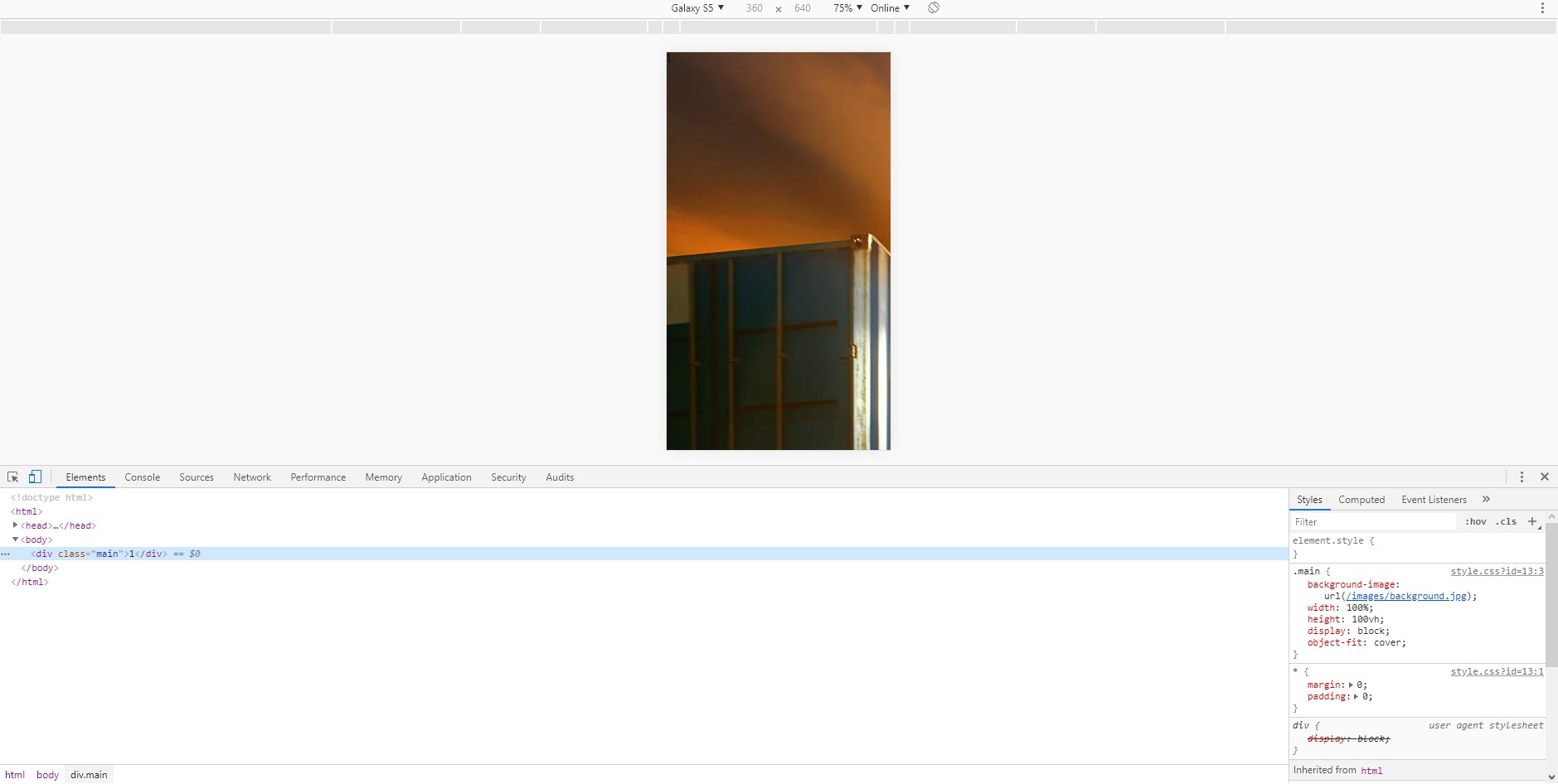The width and height of the screenshot is (1558, 784).
Task: Select the Styles pane tab
Action: pyautogui.click(x=1309, y=499)
